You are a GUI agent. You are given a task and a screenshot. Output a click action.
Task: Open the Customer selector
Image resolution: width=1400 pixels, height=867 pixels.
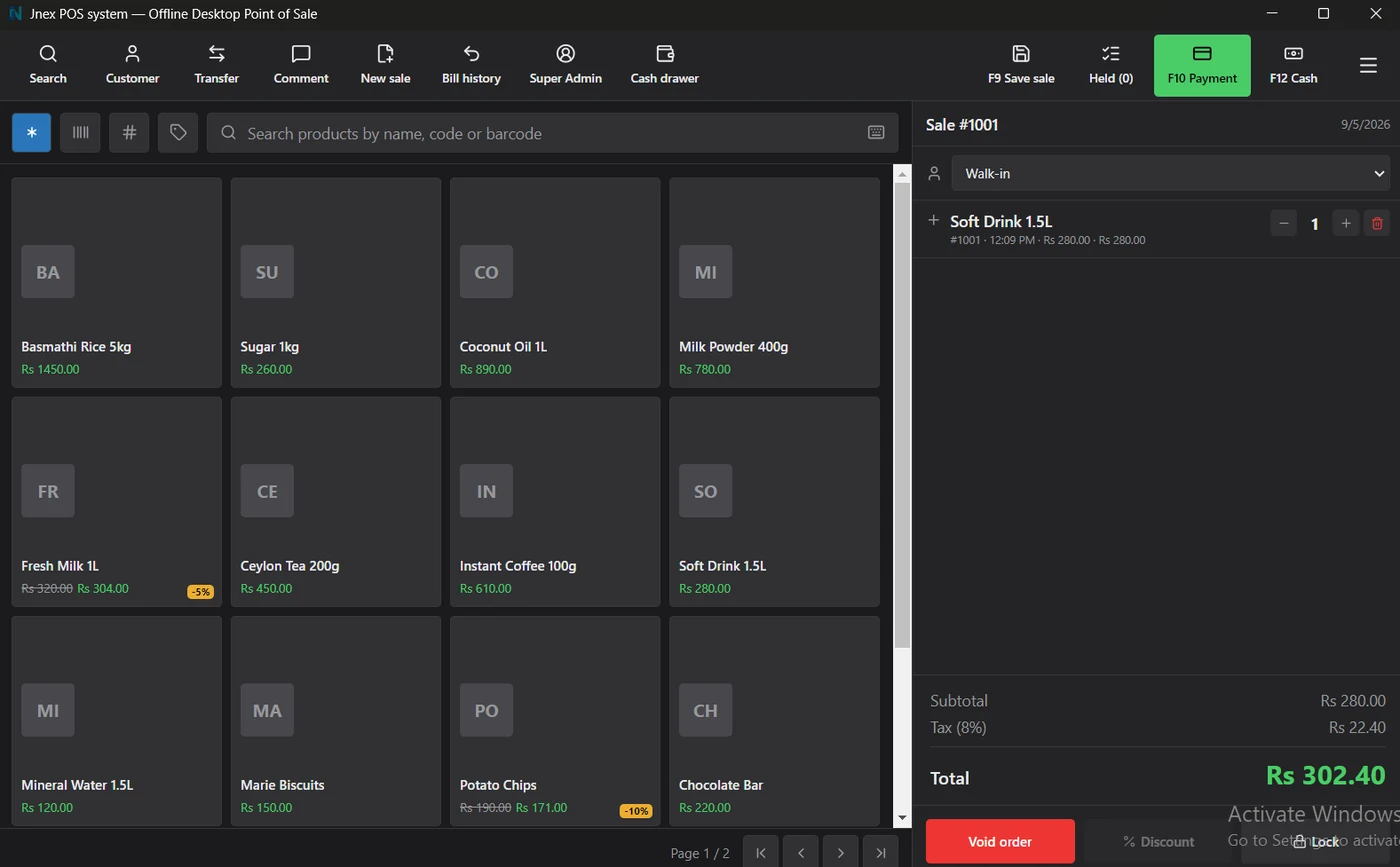point(132,65)
